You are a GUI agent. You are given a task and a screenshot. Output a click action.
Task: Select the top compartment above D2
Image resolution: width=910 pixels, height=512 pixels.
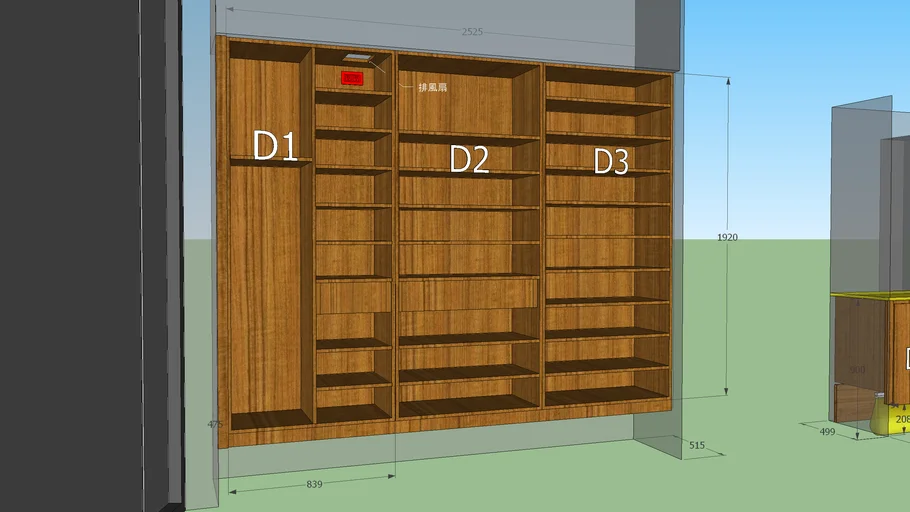[x=455, y=100]
